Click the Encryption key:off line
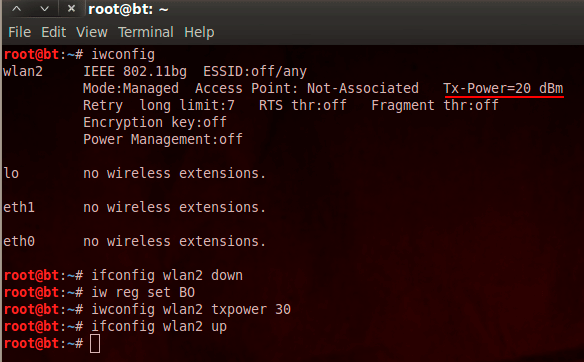The height and width of the screenshot is (362, 584). 155,123
